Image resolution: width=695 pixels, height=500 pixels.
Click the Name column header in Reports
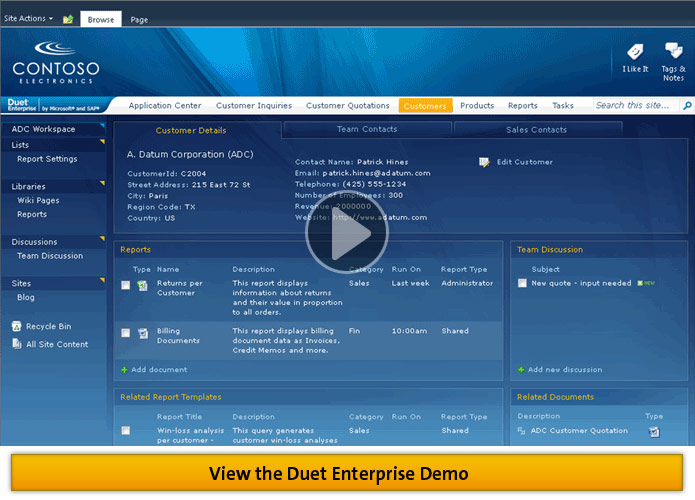pyautogui.click(x=168, y=270)
